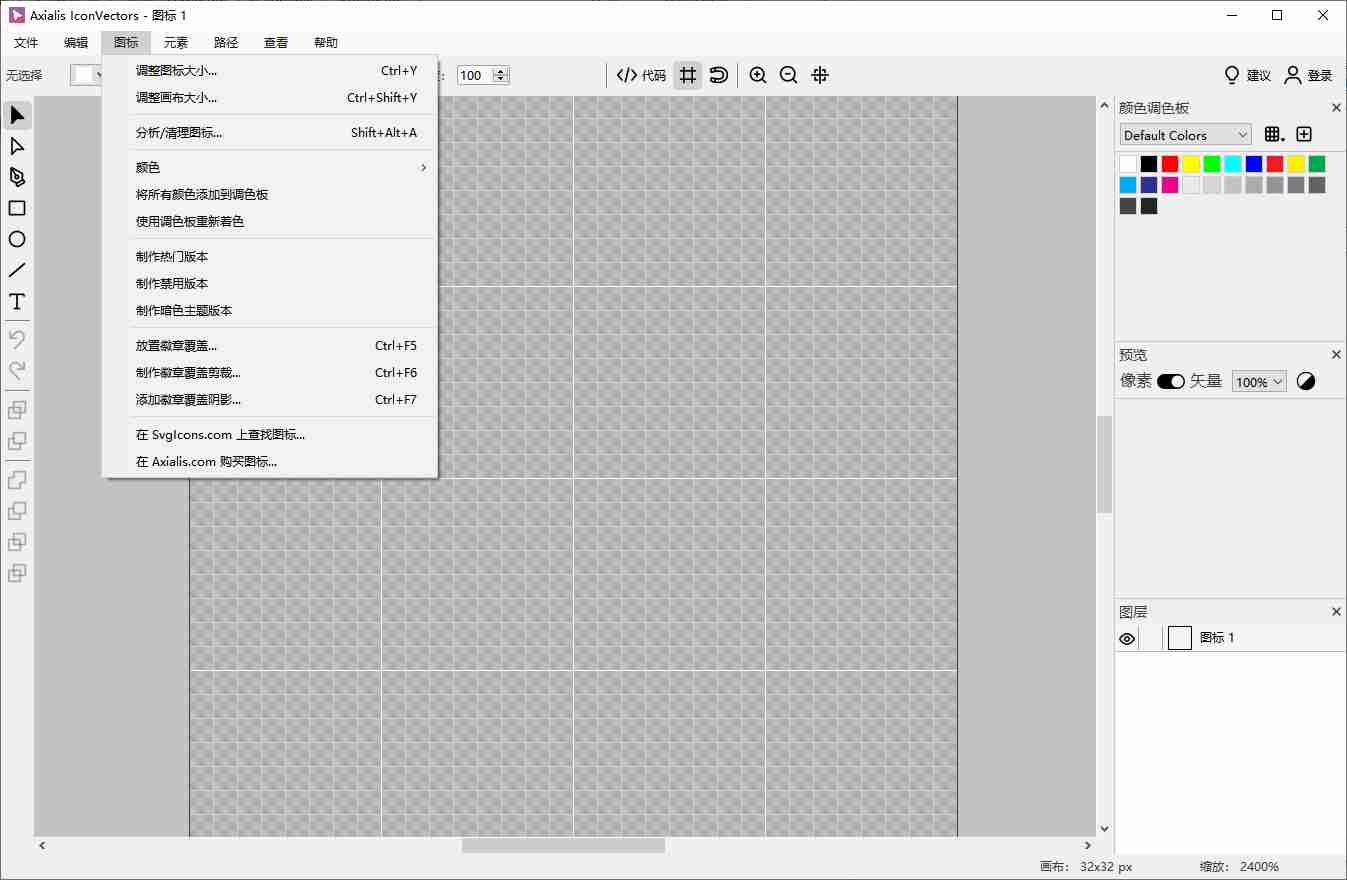This screenshot has height=880, width=1347.
Task: Open the 路径 menu
Action: 225,42
